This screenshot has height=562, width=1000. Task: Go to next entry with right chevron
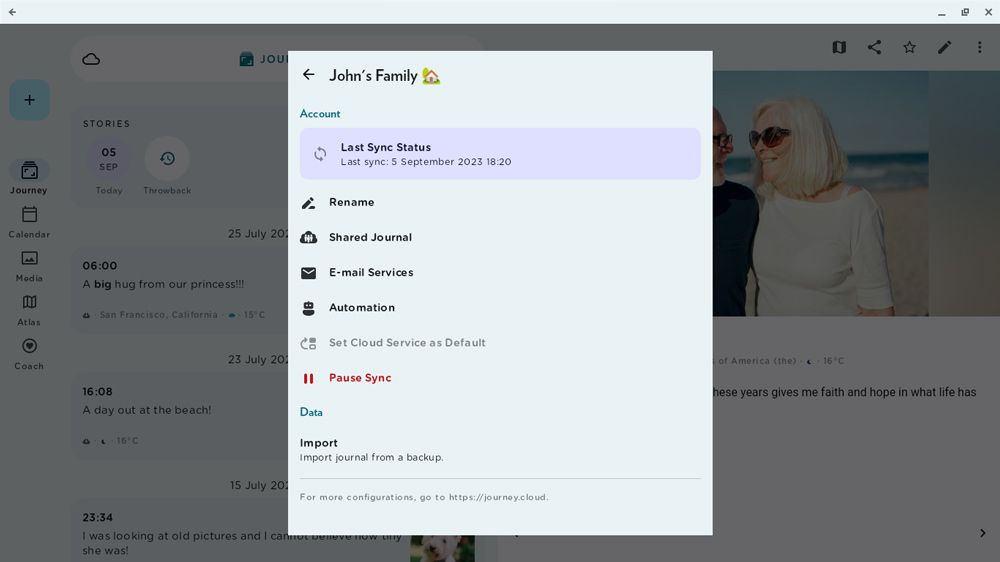click(x=983, y=533)
